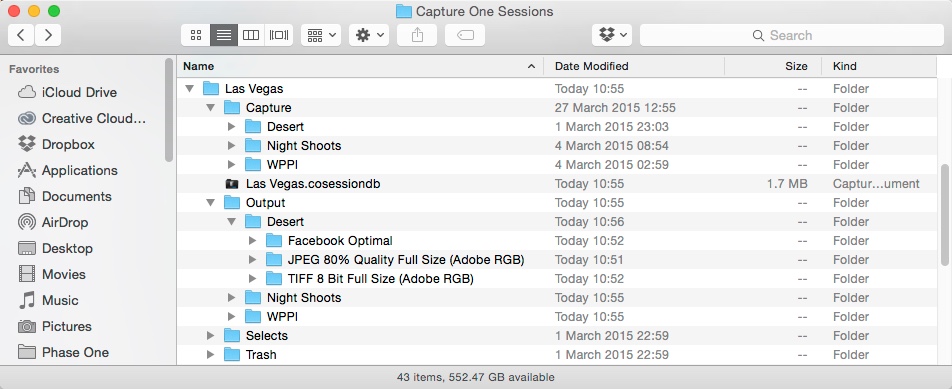
Task: Go back with the left arrow button
Action: 21,35
